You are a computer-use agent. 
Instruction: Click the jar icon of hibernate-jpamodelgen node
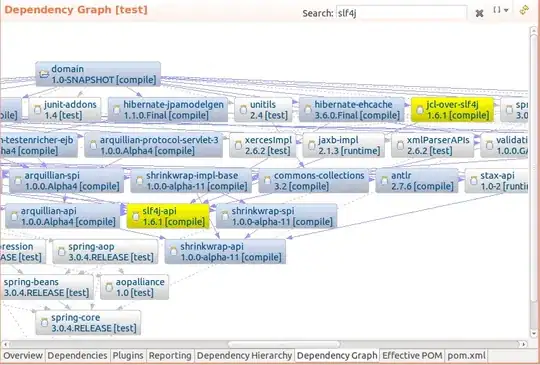116,110
